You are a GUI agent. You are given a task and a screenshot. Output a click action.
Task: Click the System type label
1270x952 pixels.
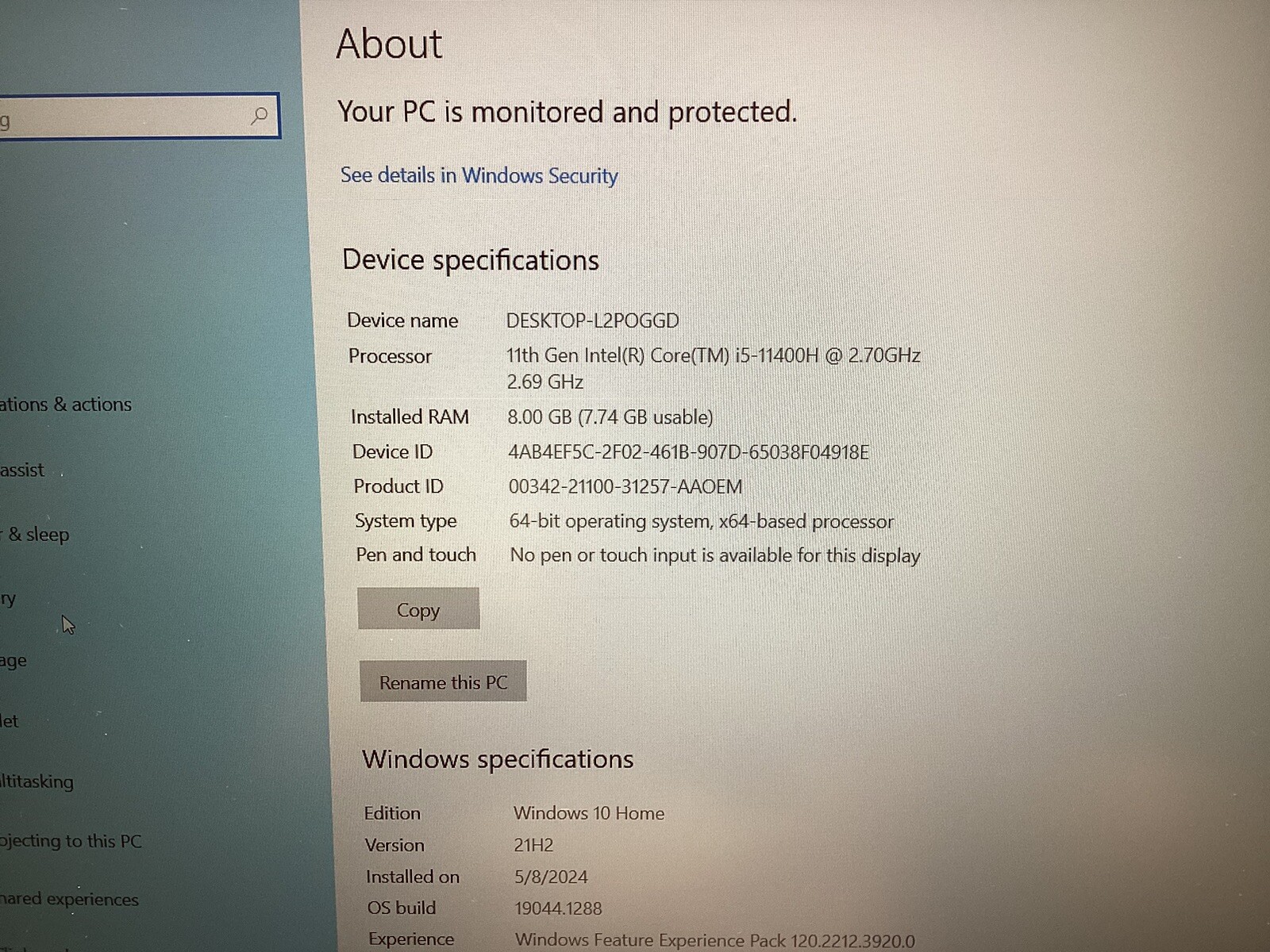tap(406, 521)
